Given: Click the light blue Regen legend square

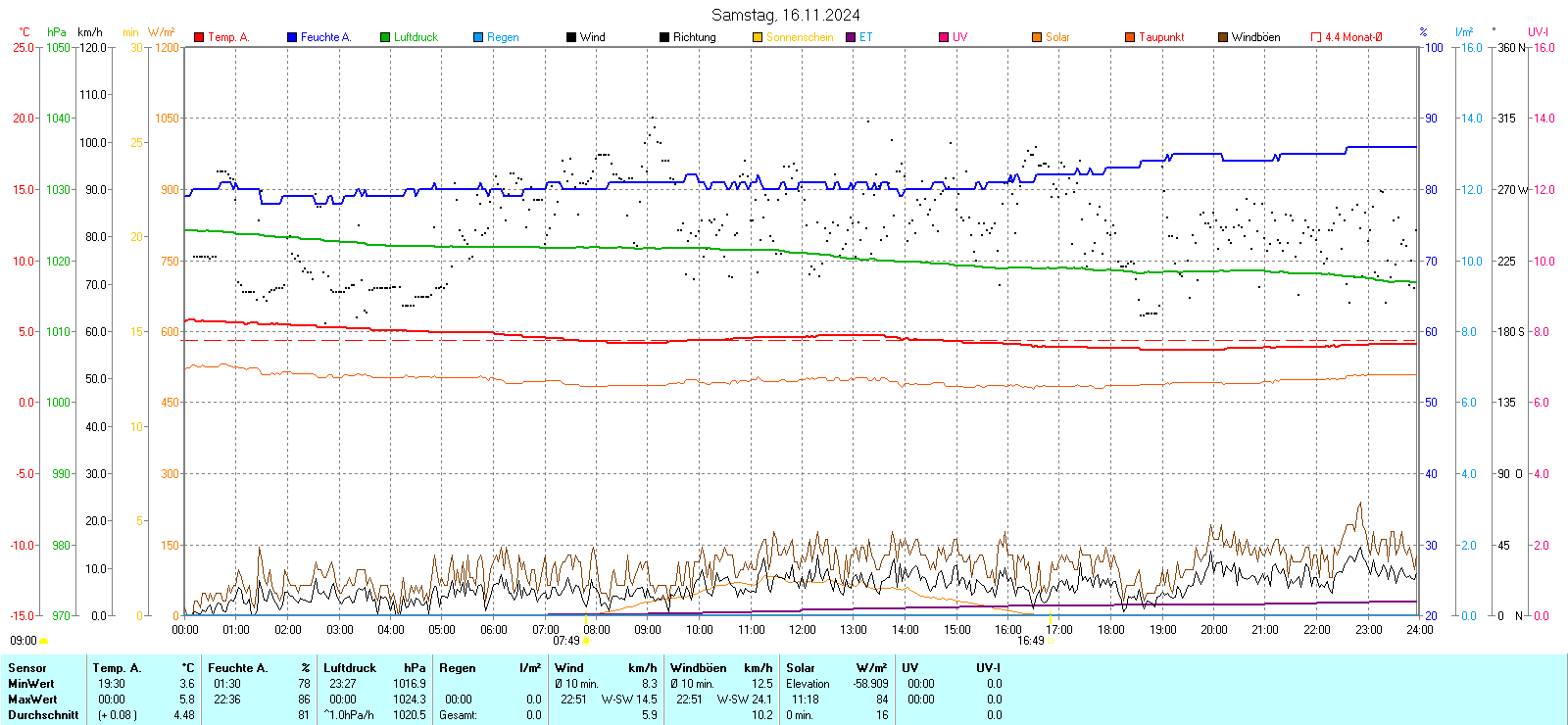Looking at the screenshot, I should pos(478,37).
